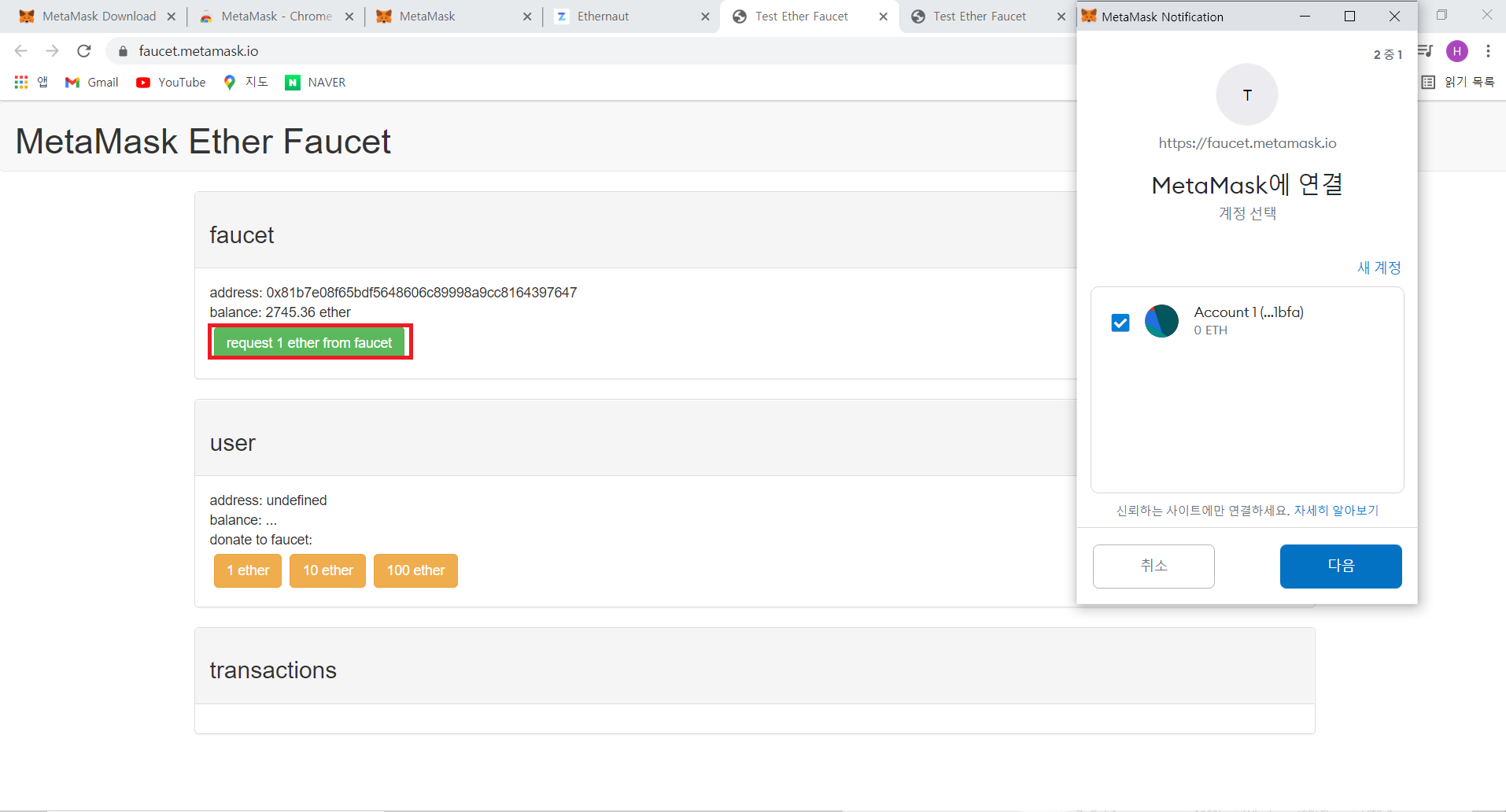Screen dimensions: 1506x812
Task: Close the MetaMask - Chrome tab
Action: [x=349, y=17]
